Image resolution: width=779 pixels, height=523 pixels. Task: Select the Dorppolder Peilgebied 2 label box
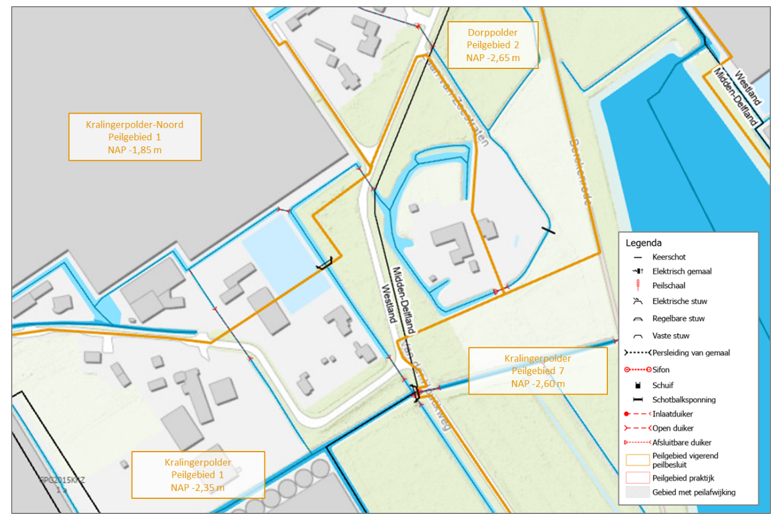493,46
